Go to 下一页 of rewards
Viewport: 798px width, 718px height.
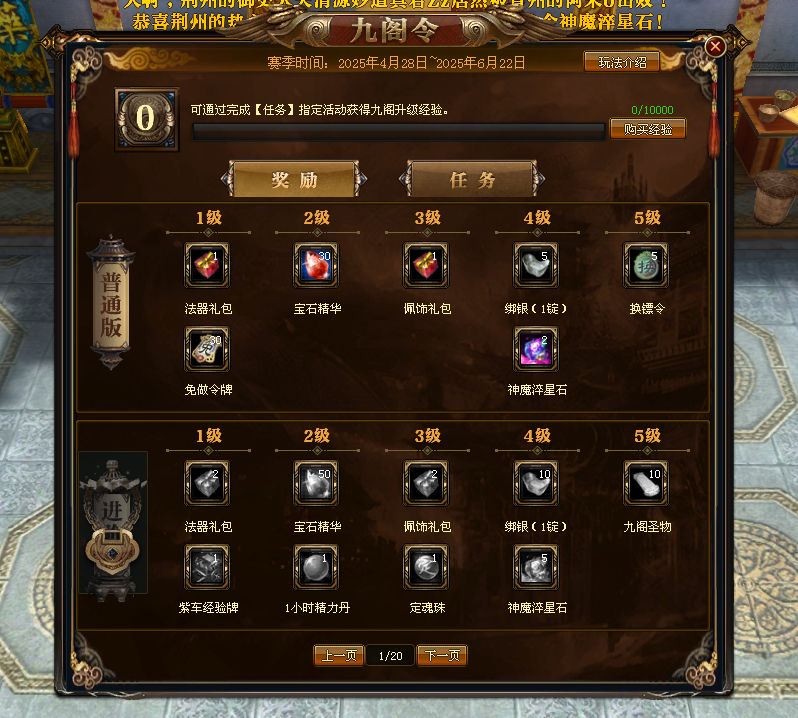pyautogui.click(x=442, y=655)
